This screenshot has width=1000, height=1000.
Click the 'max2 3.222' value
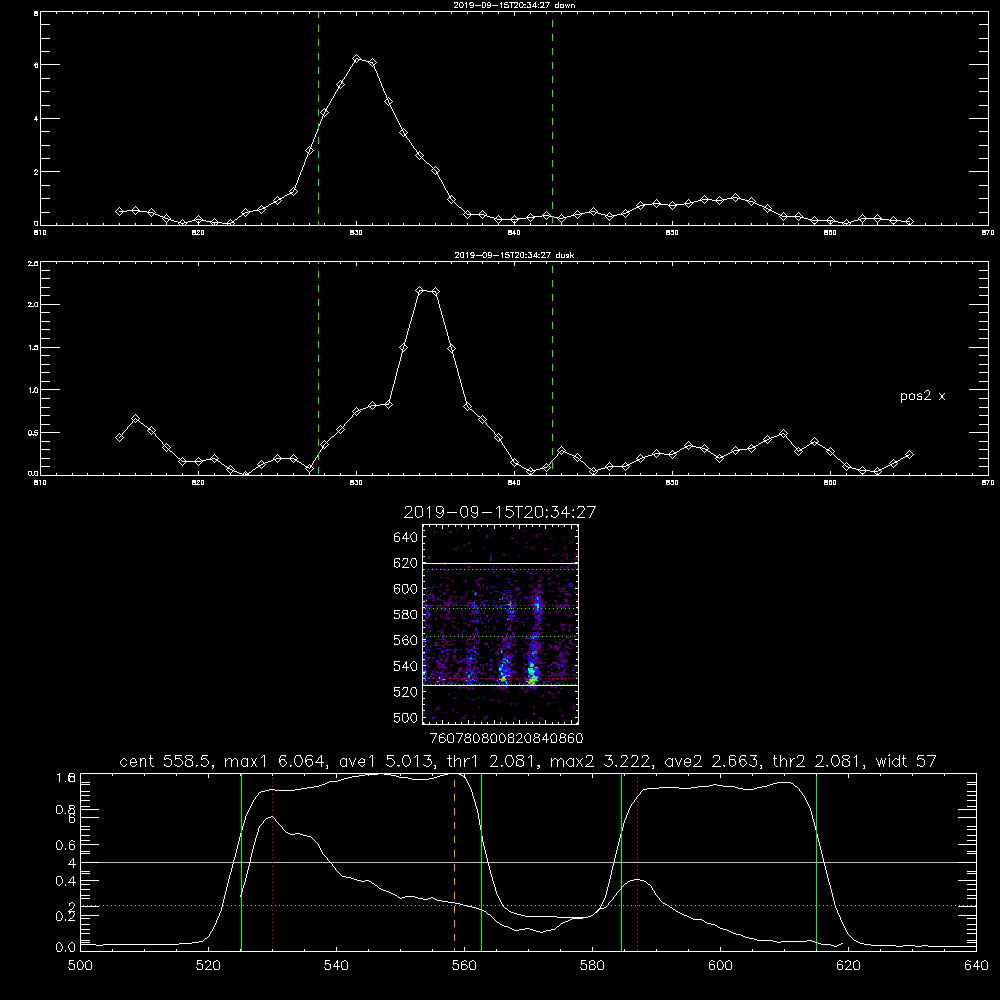tap(599, 761)
